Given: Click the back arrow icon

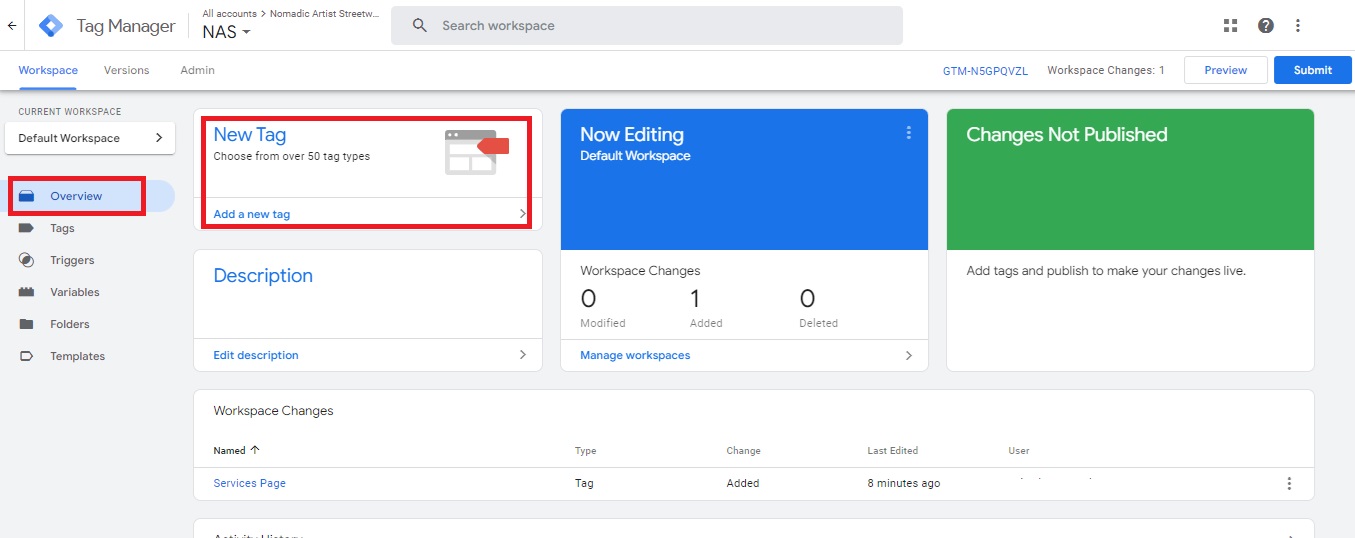Looking at the screenshot, I should pyautogui.click(x=12, y=26).
